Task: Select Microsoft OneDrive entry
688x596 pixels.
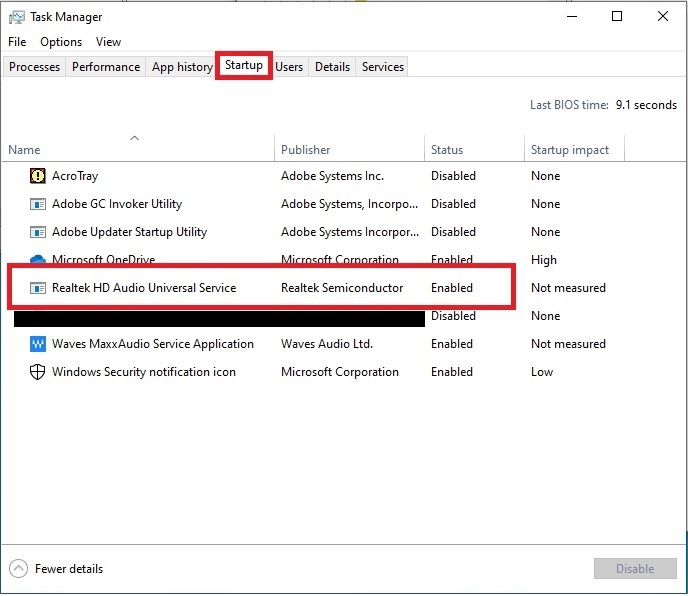Action: tap(104, 259)
